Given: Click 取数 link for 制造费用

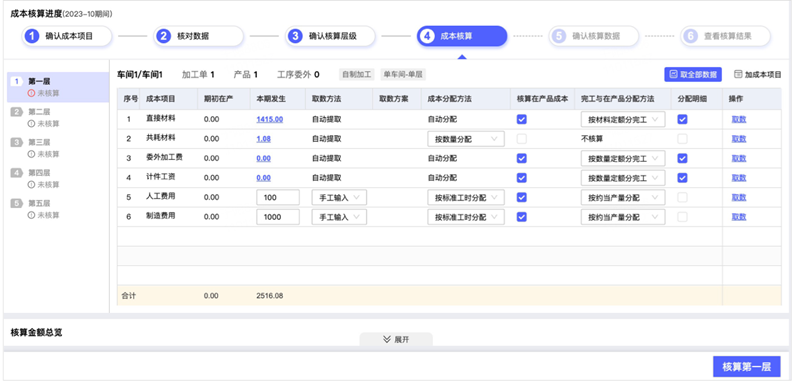Looking at the screenshot, I should point(739,217).
